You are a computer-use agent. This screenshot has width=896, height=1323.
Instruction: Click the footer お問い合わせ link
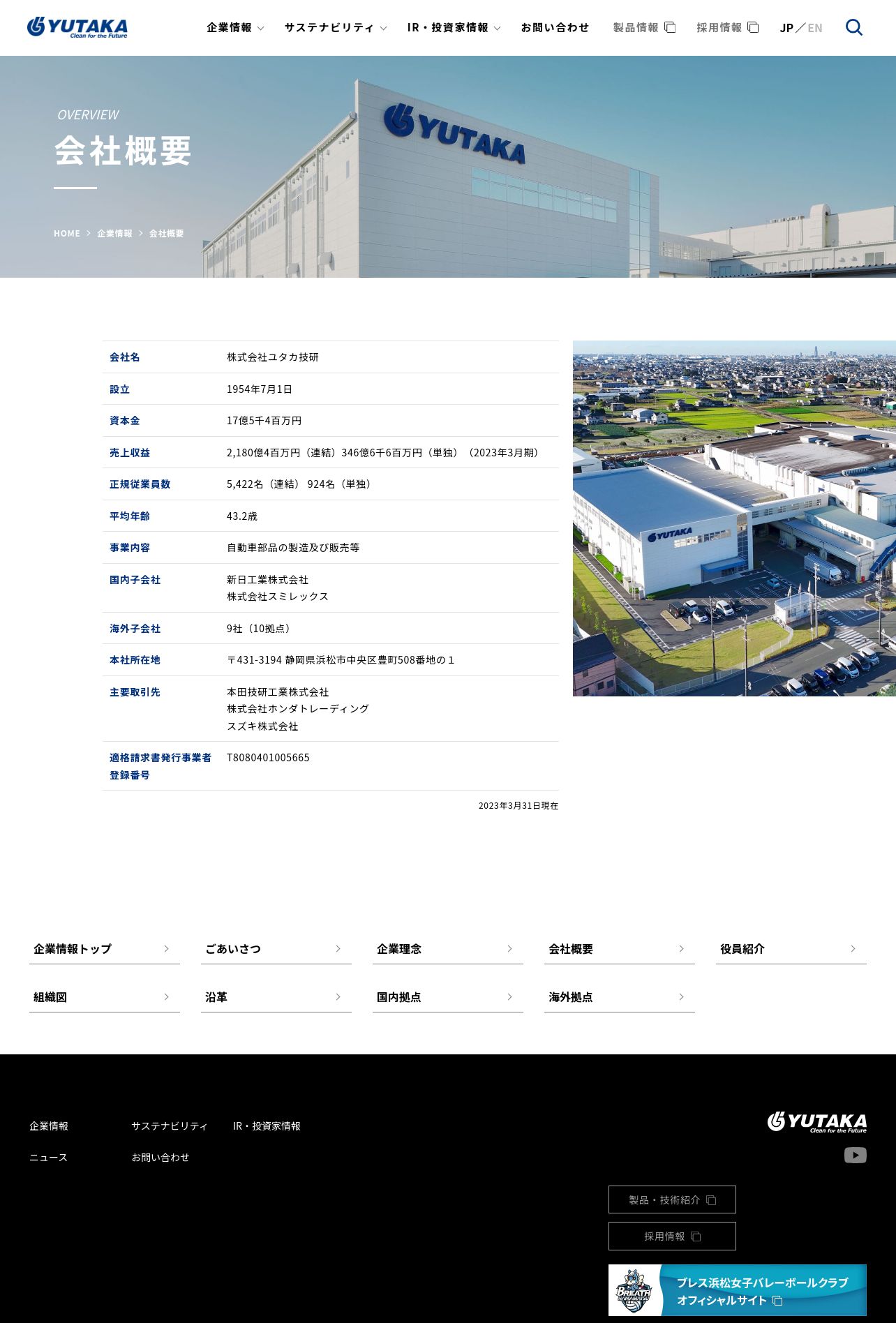tap(160, 1157)
